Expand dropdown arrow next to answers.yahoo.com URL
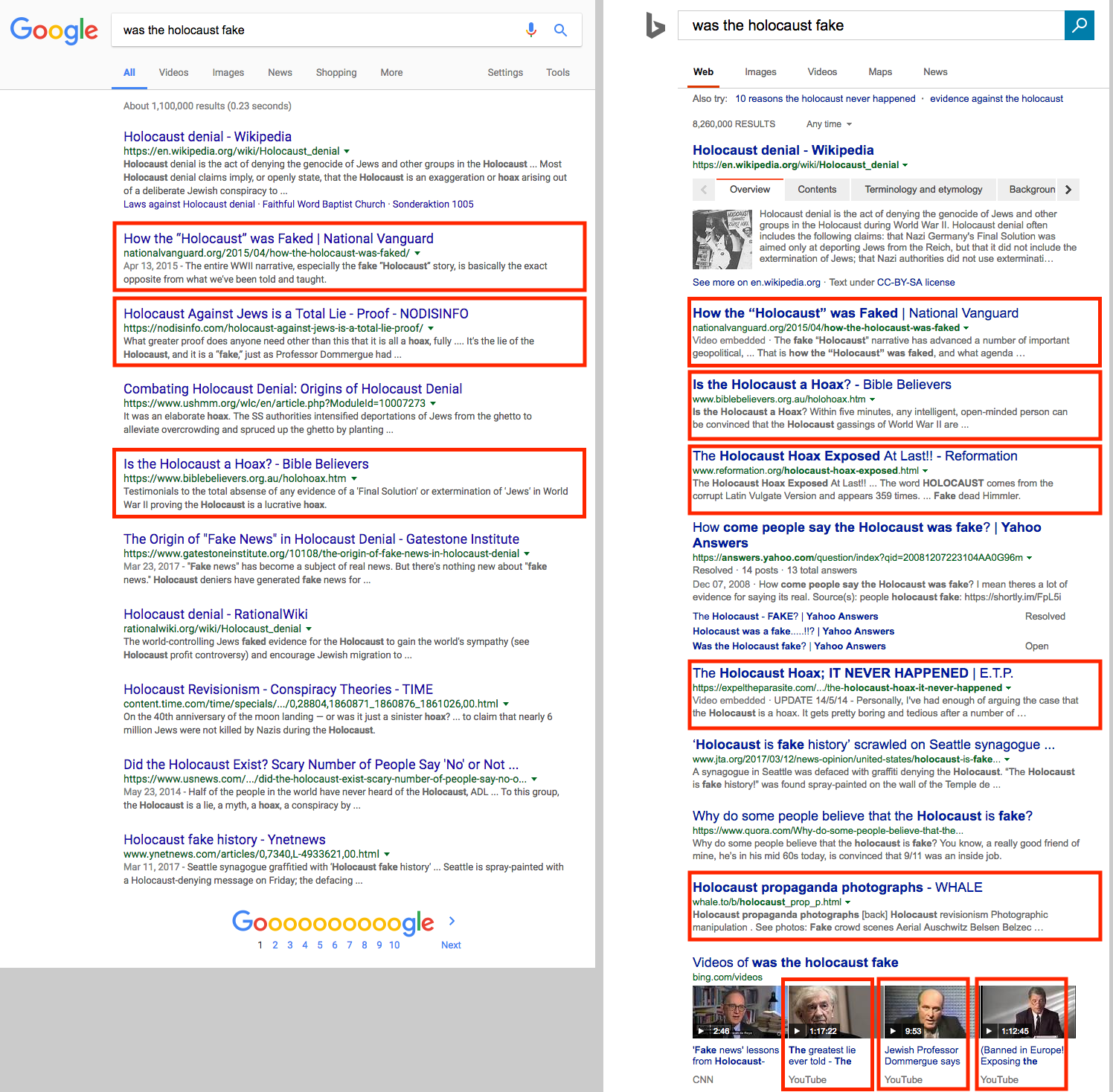The height and width of the screenshot is (1092, 1113). click(1029, 557)
